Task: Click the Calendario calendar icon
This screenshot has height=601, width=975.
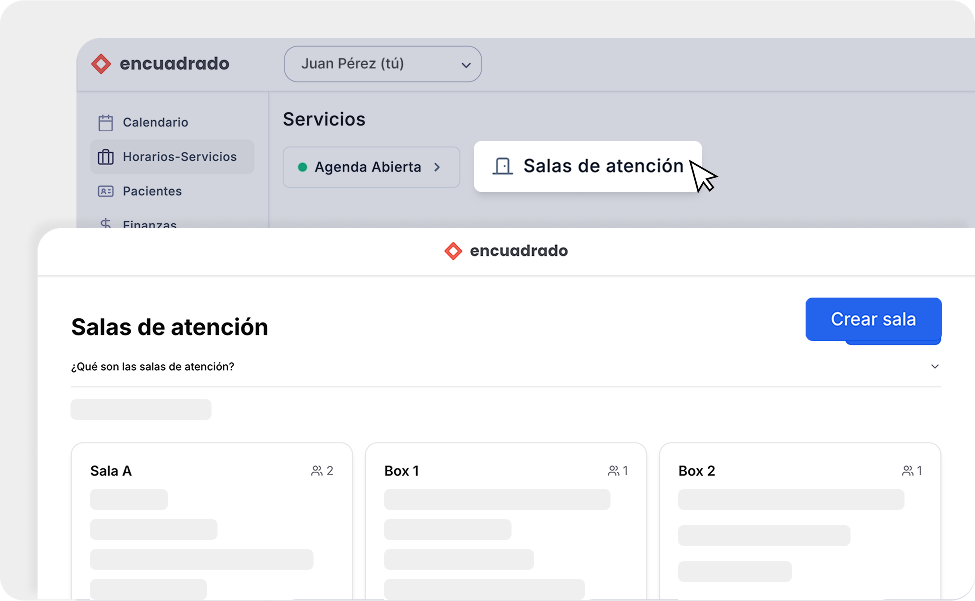Action: tap(106, 122)
